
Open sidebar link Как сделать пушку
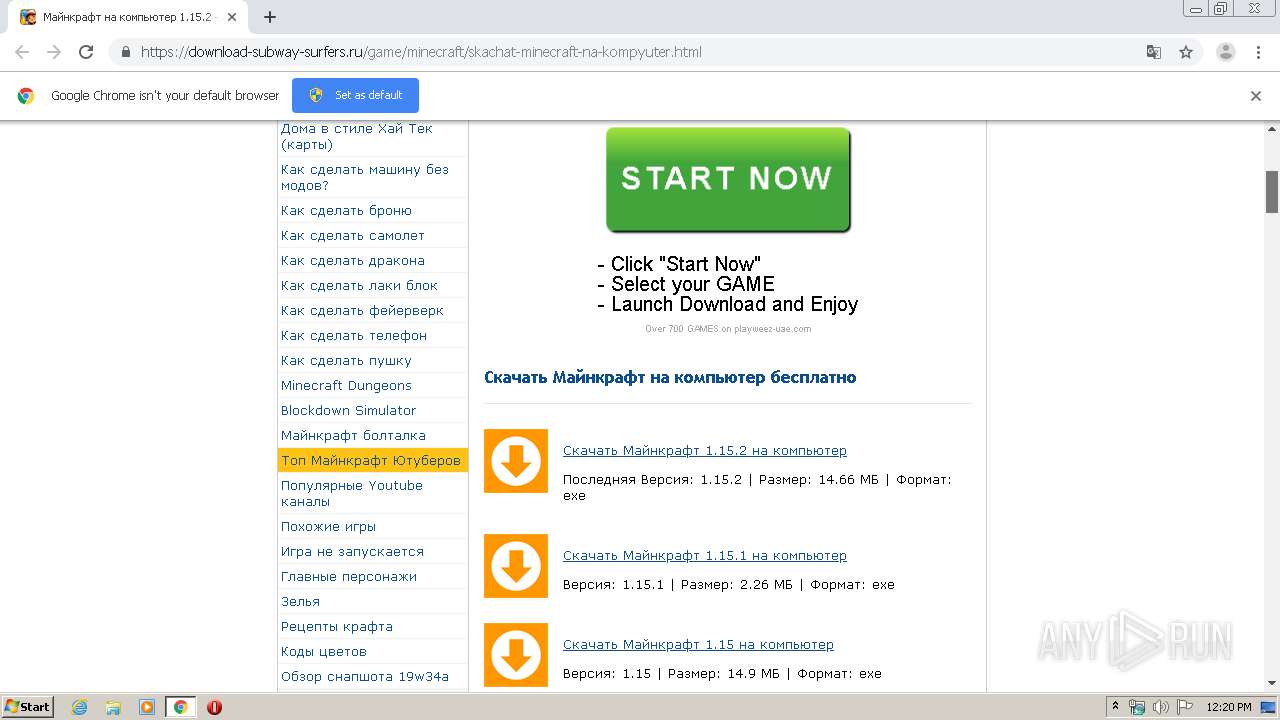[x=346, y=361]
